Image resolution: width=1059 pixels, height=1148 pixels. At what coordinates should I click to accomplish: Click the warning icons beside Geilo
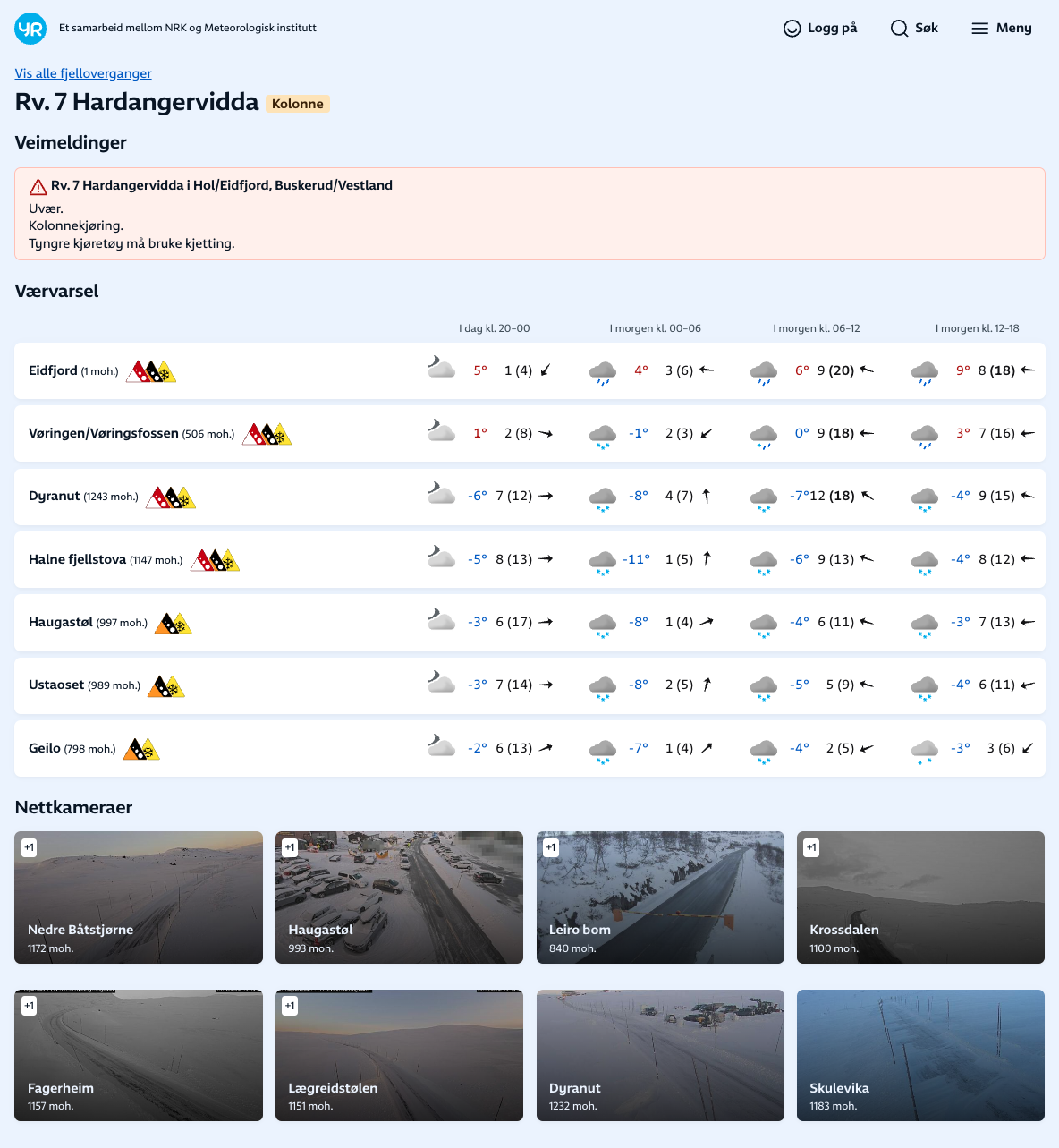(141, 749)
